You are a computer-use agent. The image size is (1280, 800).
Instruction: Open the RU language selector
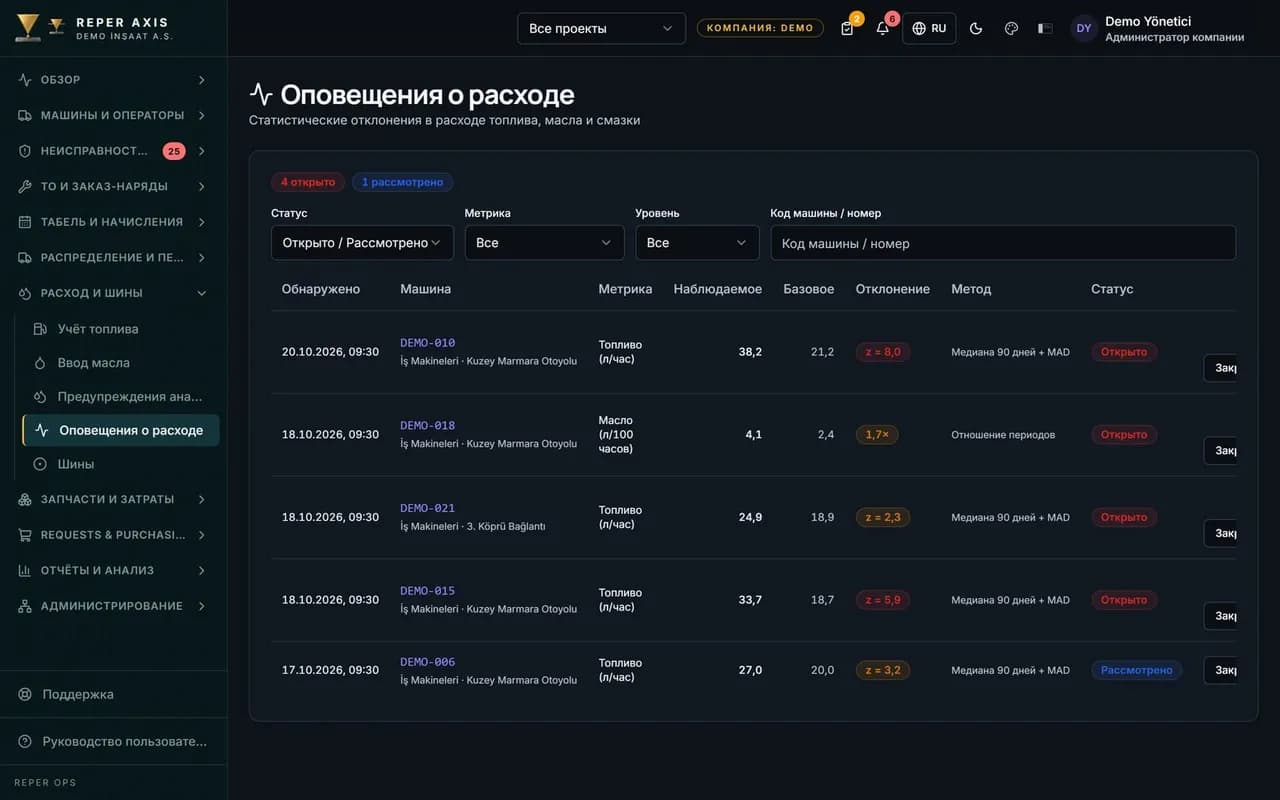pos(929,28)
